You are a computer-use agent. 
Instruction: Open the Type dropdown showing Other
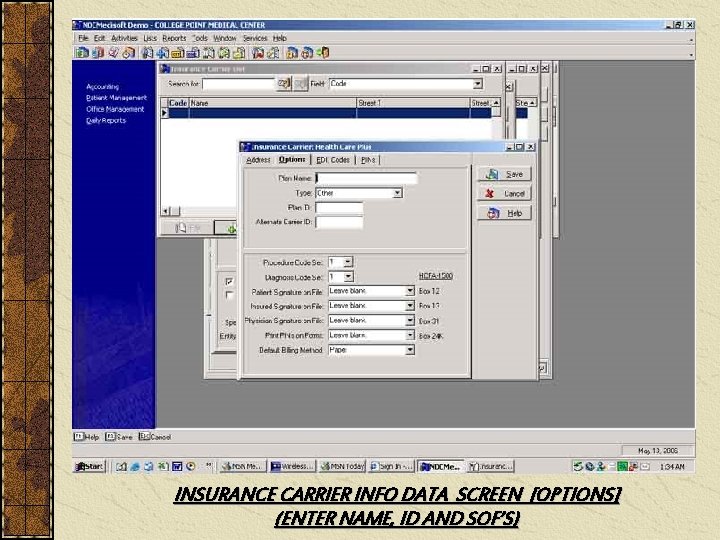coord(397,193)
